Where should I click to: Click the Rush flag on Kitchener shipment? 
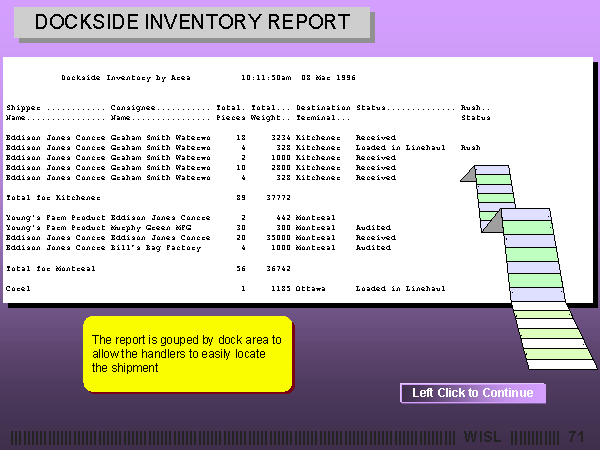click(x=470, y=147)
